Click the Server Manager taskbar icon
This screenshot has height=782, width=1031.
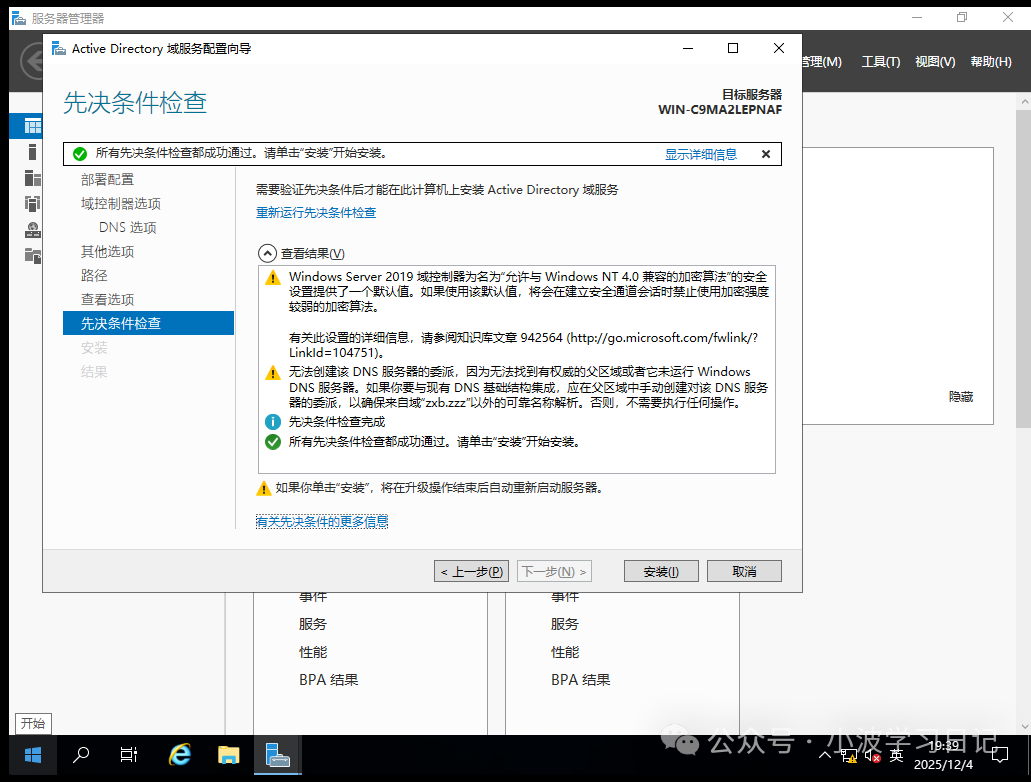(277, 755)
